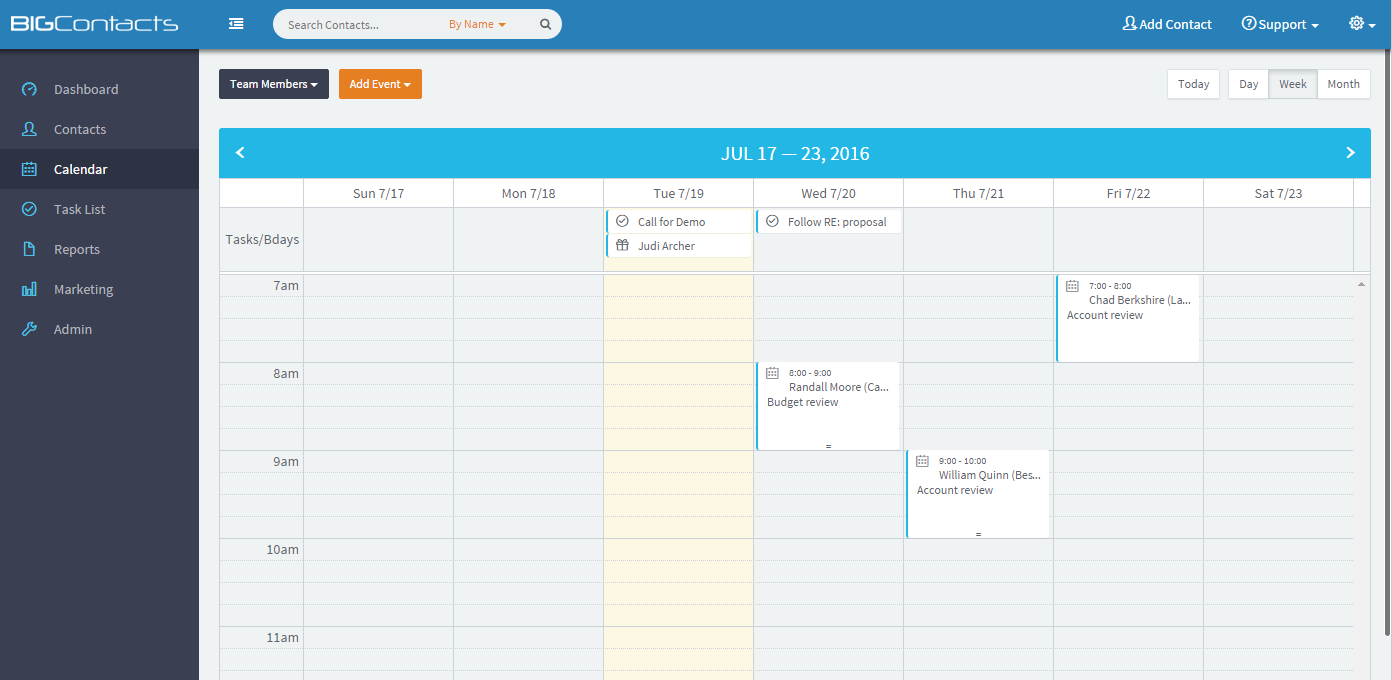Expand the Team Members dropdown
Image resolution: width=1392 pixels, height=680 pixels.
point(273,84)
